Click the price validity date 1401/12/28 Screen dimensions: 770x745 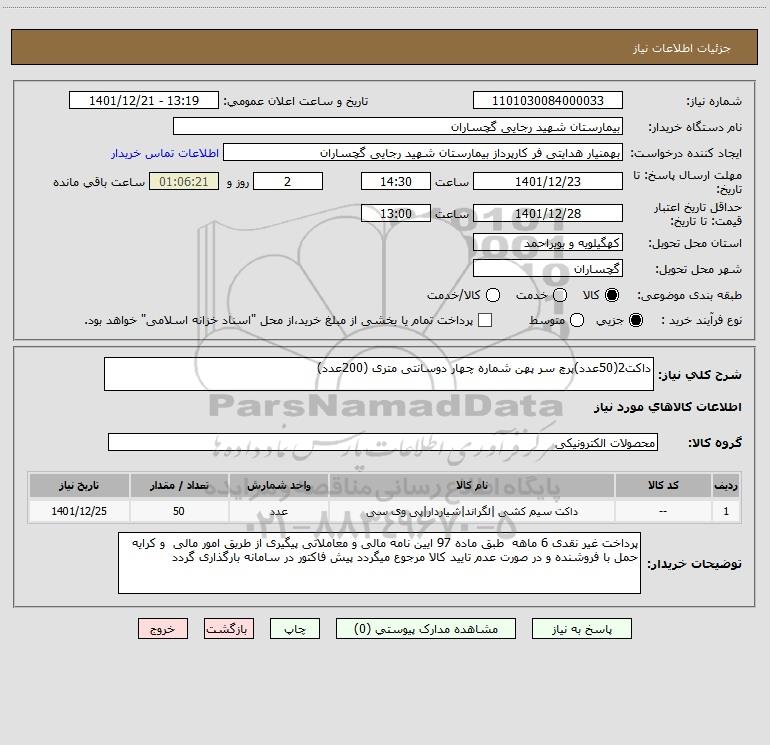[548, 213]
